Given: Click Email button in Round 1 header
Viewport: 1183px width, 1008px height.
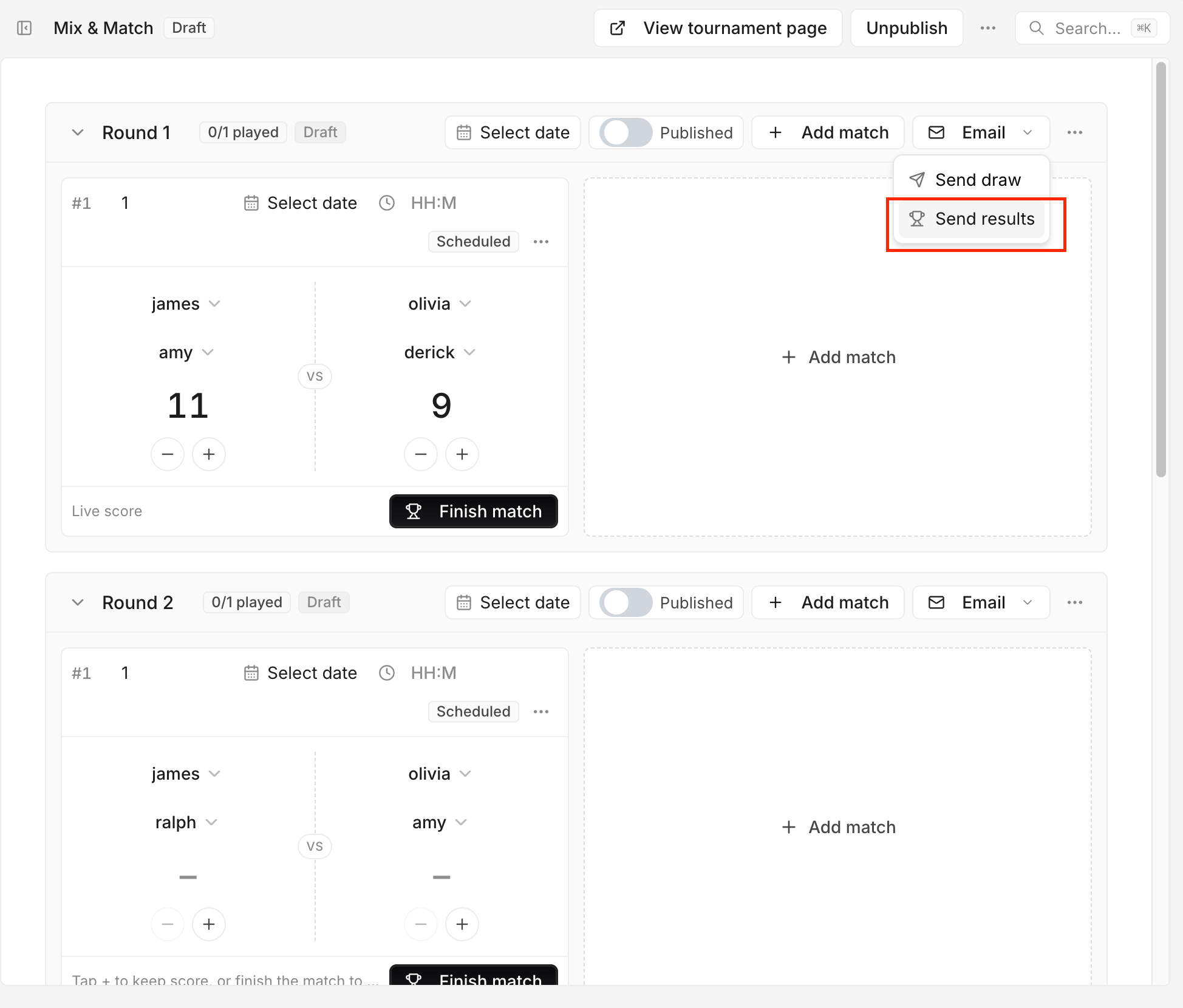Looking at the screenshot, I should [x=981, y=132].
